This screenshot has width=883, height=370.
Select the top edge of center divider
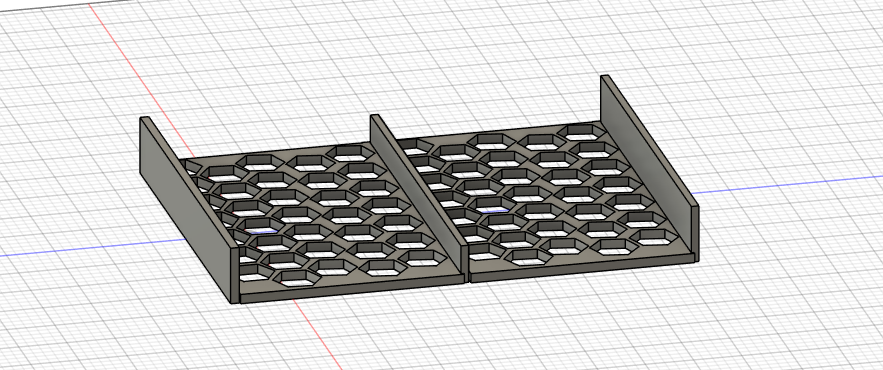[x=420, y=180]
